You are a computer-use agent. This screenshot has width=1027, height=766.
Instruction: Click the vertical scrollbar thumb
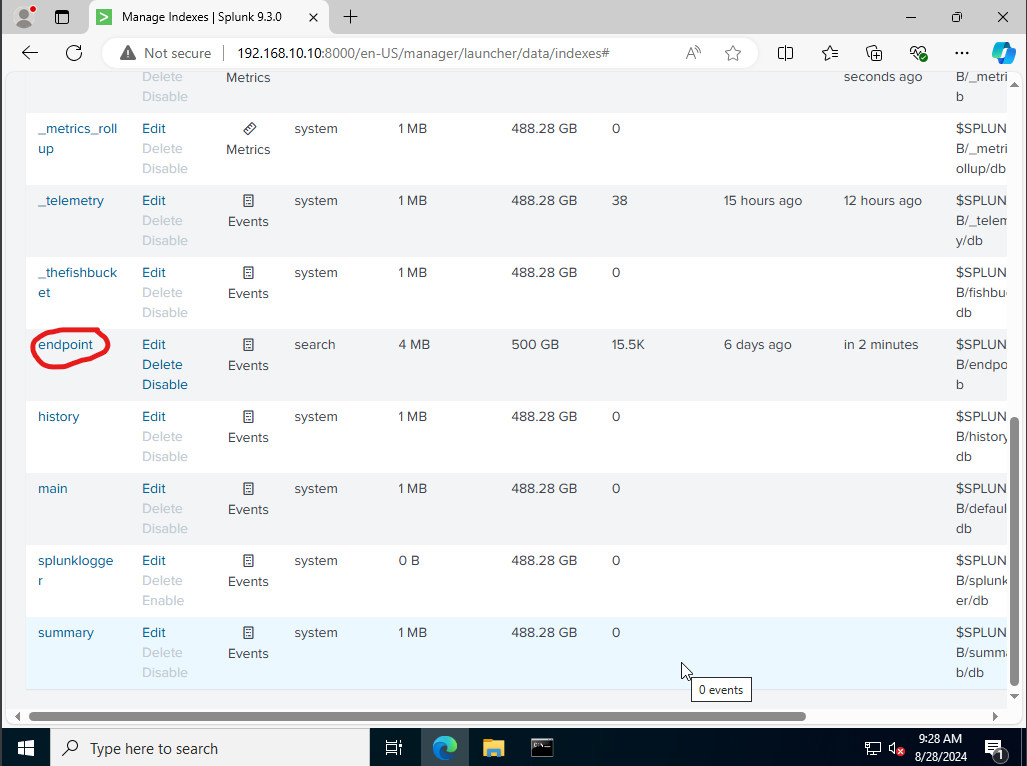point(1014,550)
